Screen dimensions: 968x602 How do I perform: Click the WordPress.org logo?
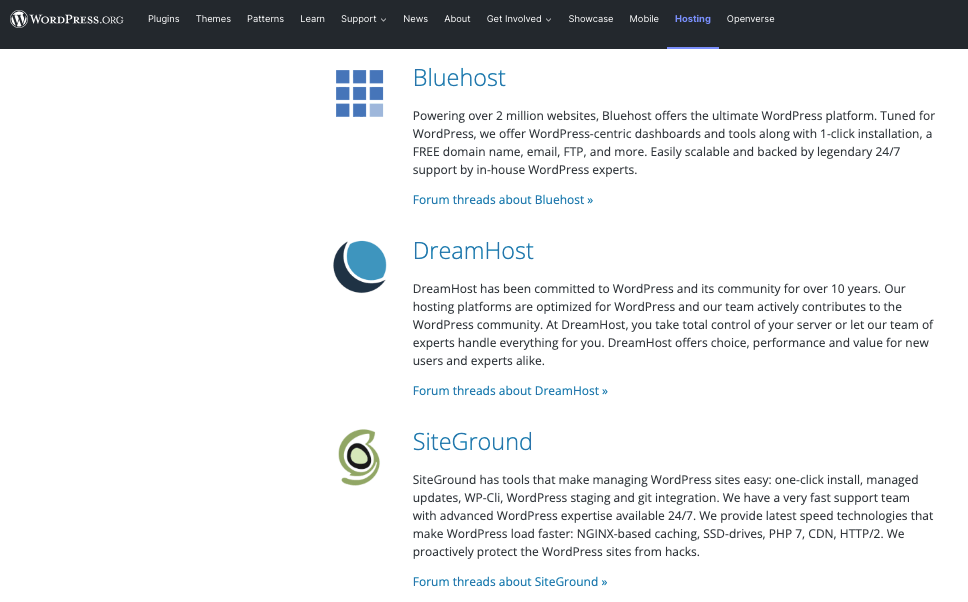[67, 19]
